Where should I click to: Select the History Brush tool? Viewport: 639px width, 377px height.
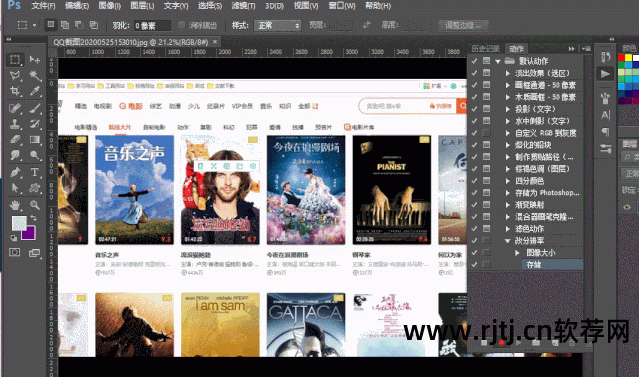[35, 124]
